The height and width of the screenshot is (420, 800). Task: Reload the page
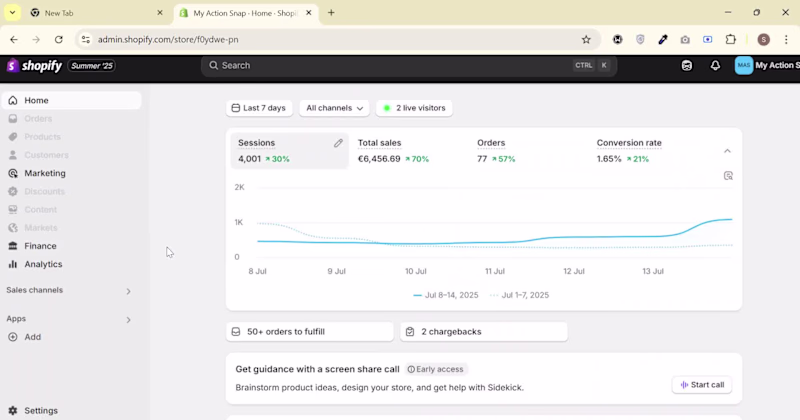pyautogui.click(x=59, y=39)
